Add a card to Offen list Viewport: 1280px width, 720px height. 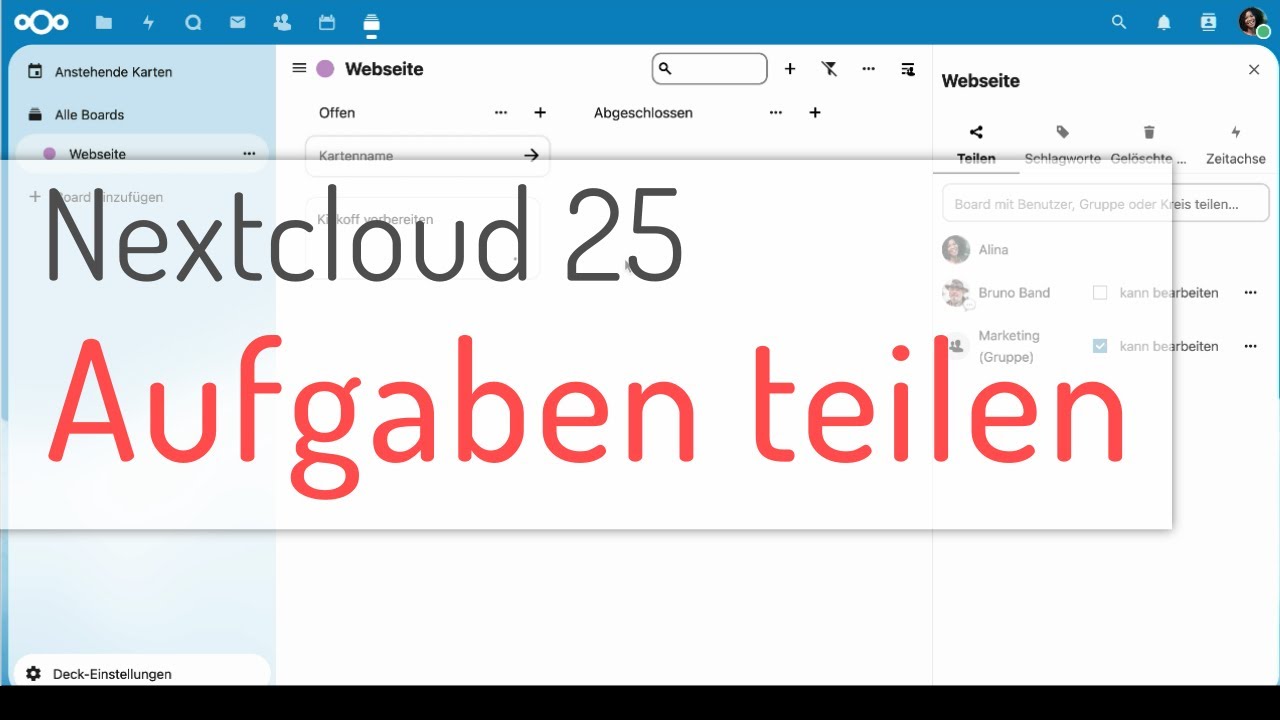tap(540, 113)
